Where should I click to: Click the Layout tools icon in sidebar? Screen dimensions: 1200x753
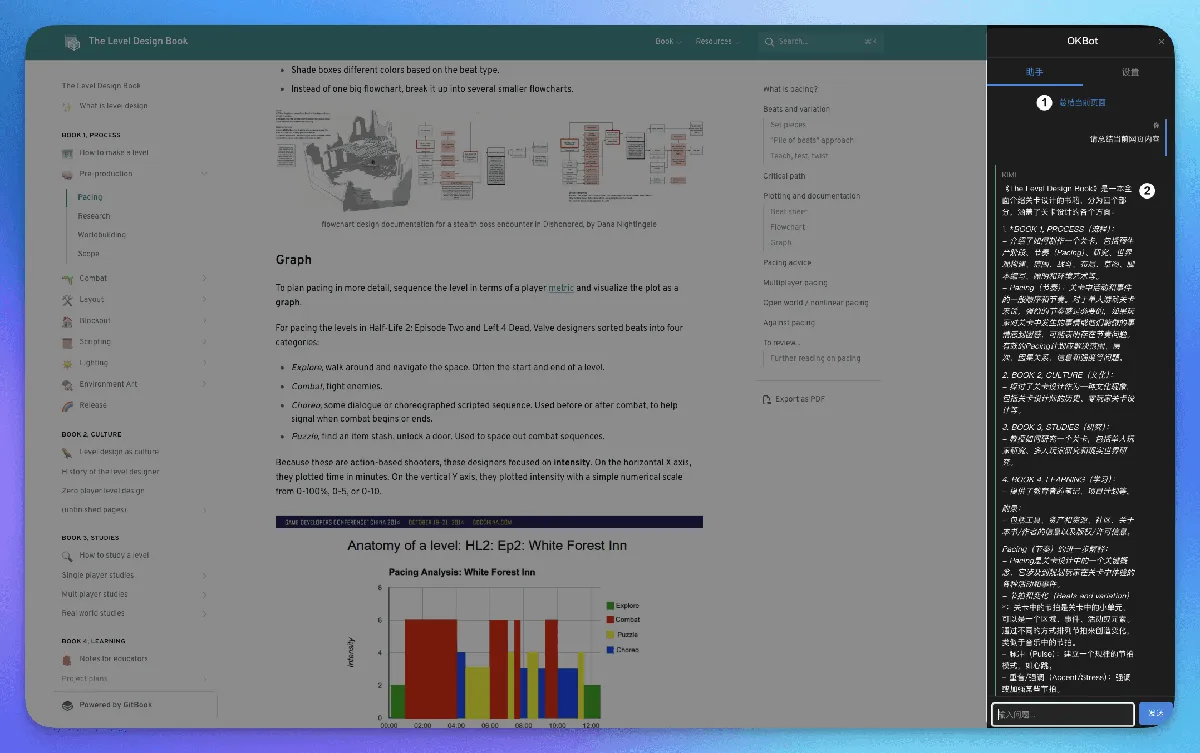pos(67,299)
